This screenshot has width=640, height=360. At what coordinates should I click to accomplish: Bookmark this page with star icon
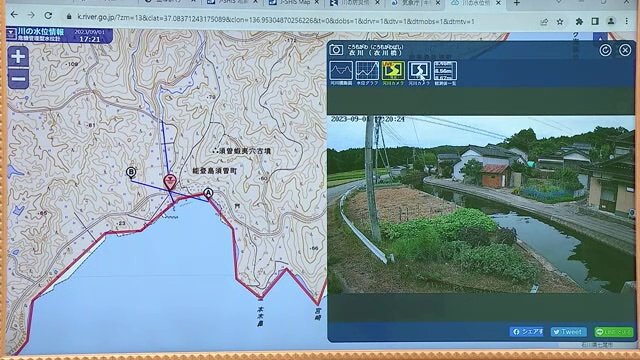tap(560, 22)
